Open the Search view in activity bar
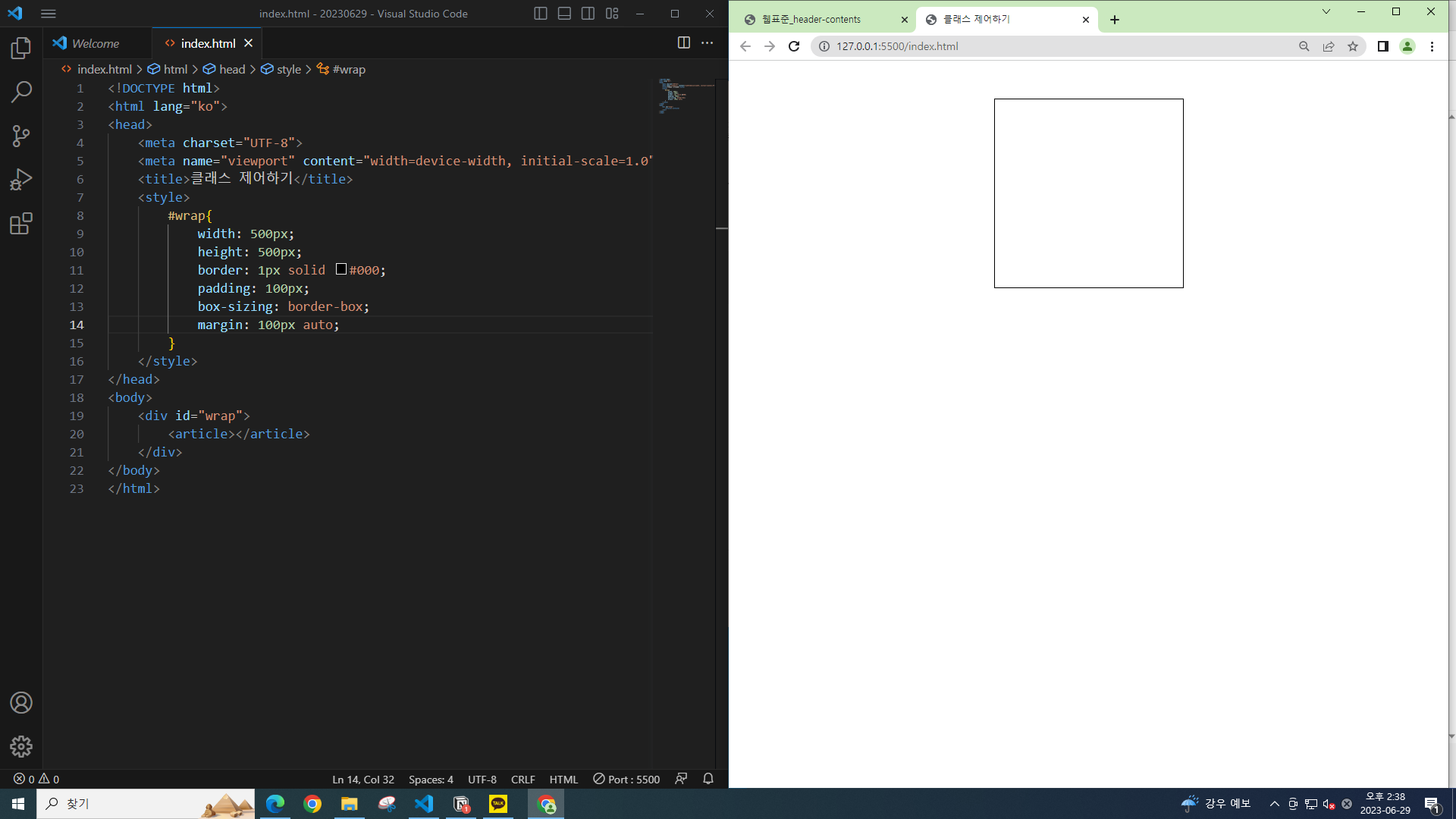The height and width of the screenshot is (819, 1456). click(x=21, y=92)
